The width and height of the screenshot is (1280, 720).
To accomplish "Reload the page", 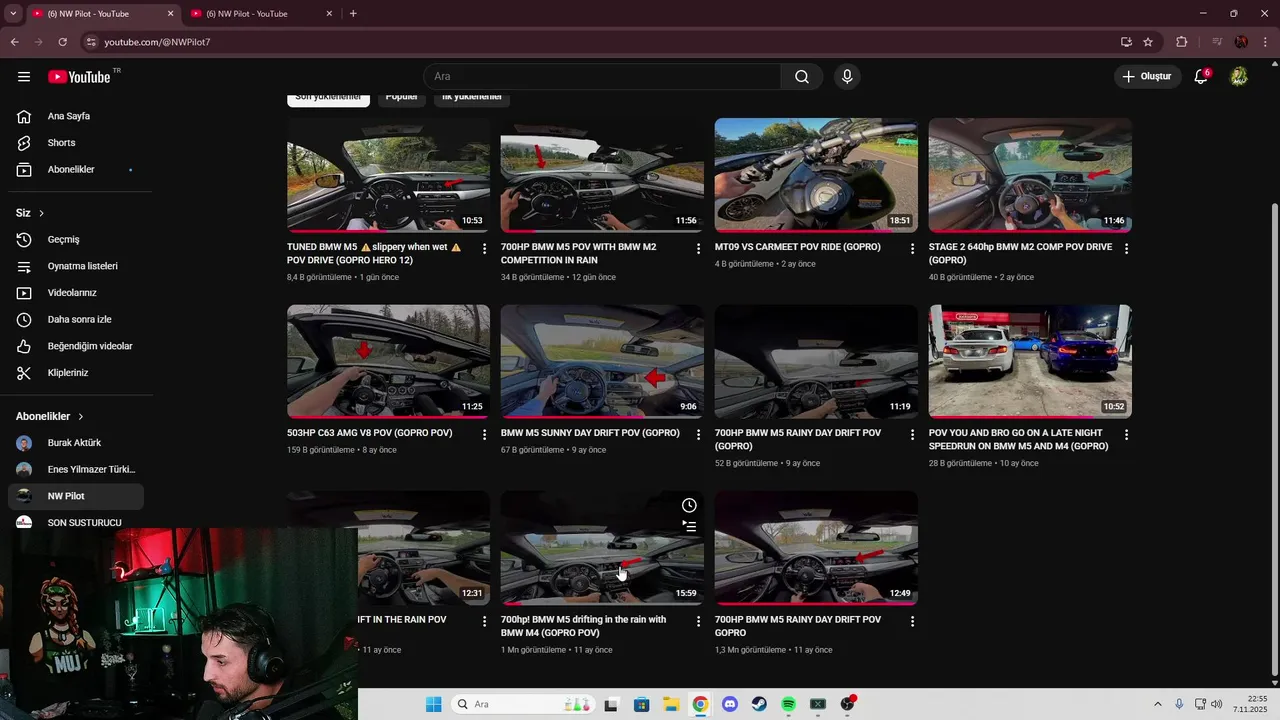I will (x=62, y=42).
